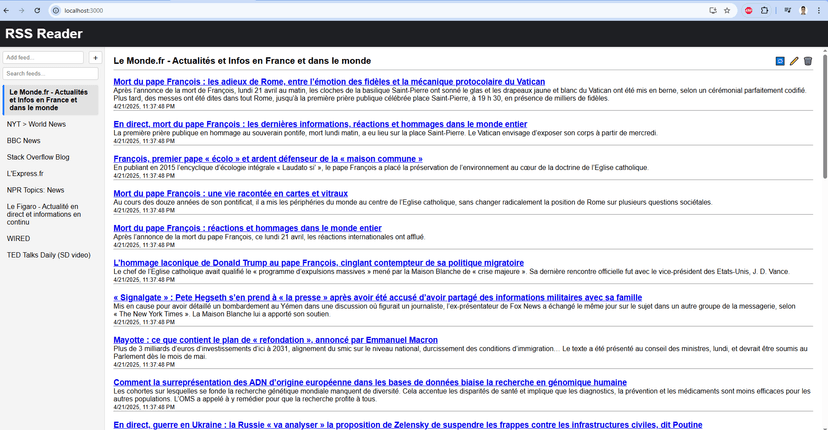Open the media controls icon
The image size is (828, 430).
click(787, 11)
